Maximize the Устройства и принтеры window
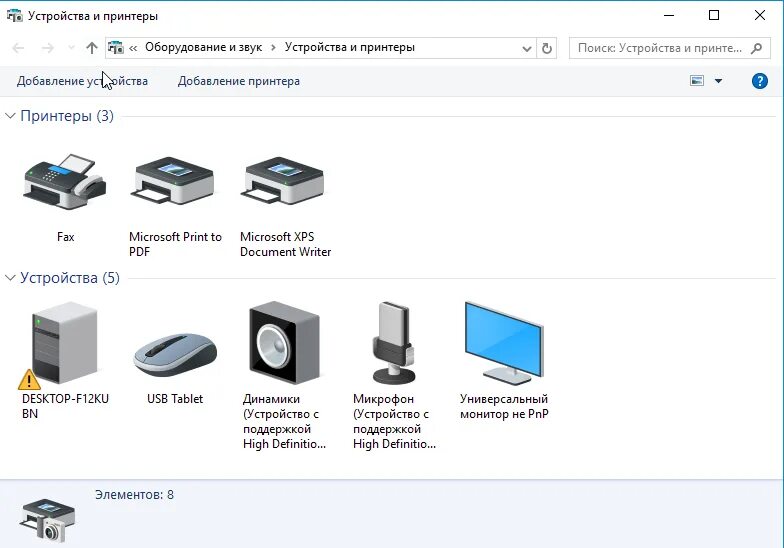Viewport: 784px width, 548px height. tap(714, 16)
